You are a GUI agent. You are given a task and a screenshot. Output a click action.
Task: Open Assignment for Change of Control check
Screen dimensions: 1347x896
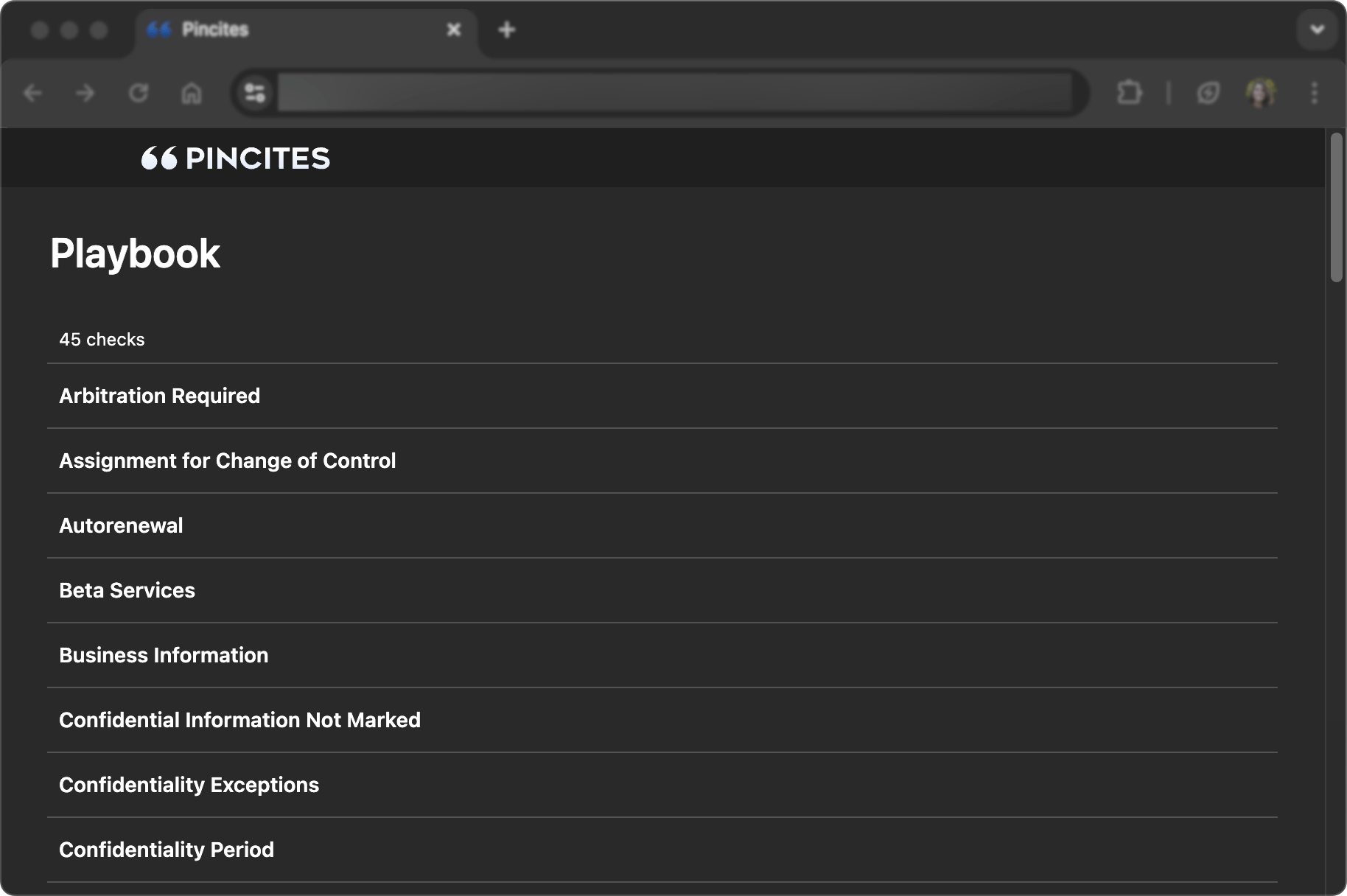[228, 461]
